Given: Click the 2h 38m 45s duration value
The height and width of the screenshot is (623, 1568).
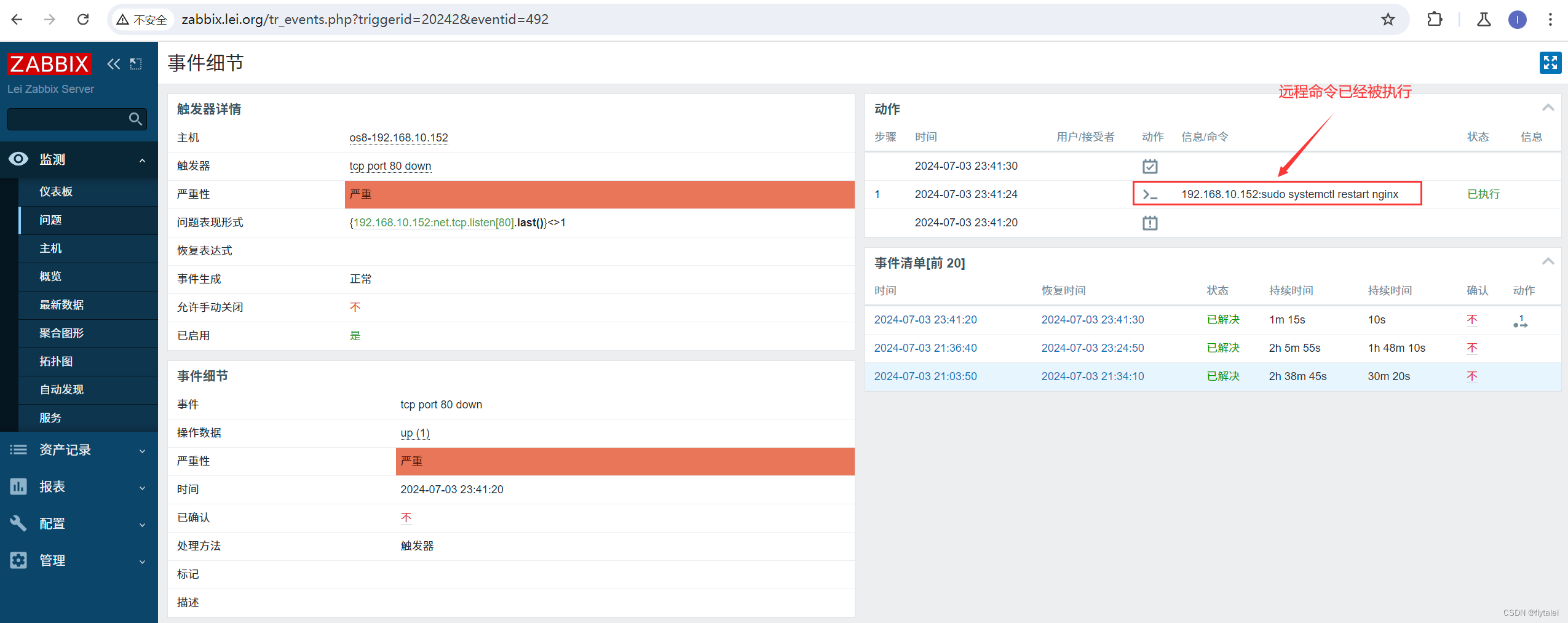Looking at the screenshot, I should [1297, 376].
